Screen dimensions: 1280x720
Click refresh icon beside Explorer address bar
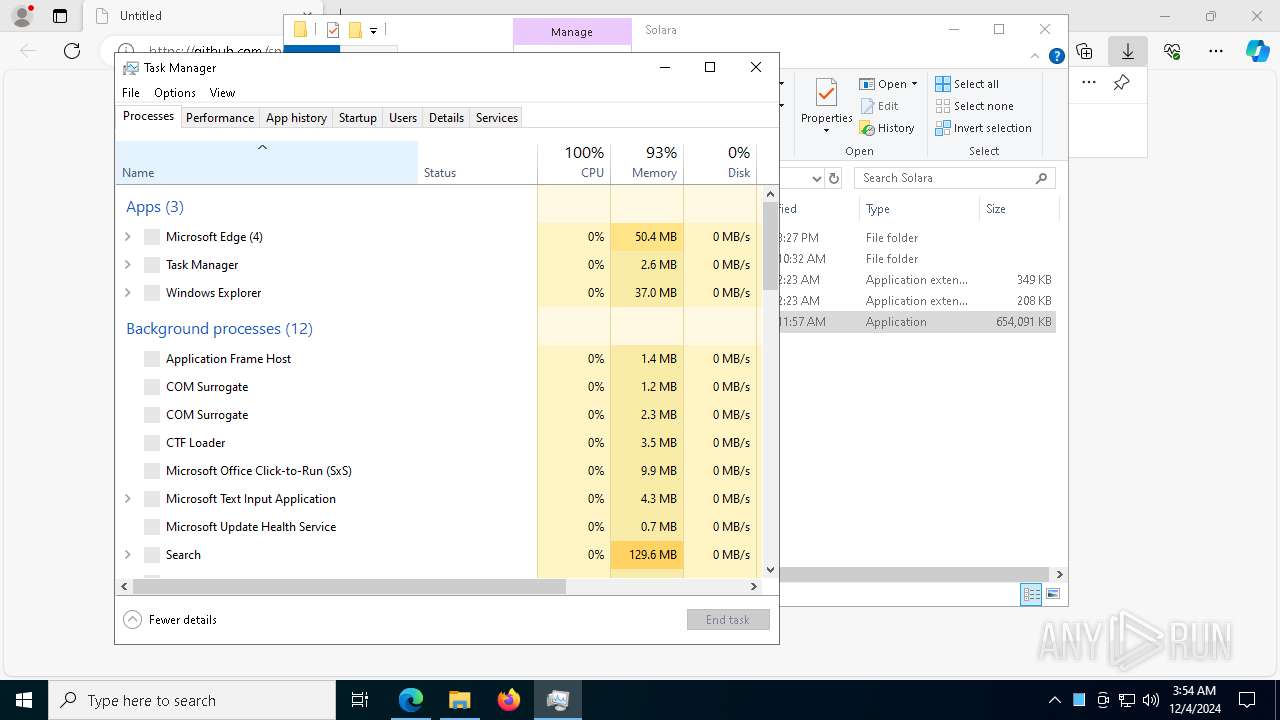pos(834,178)
